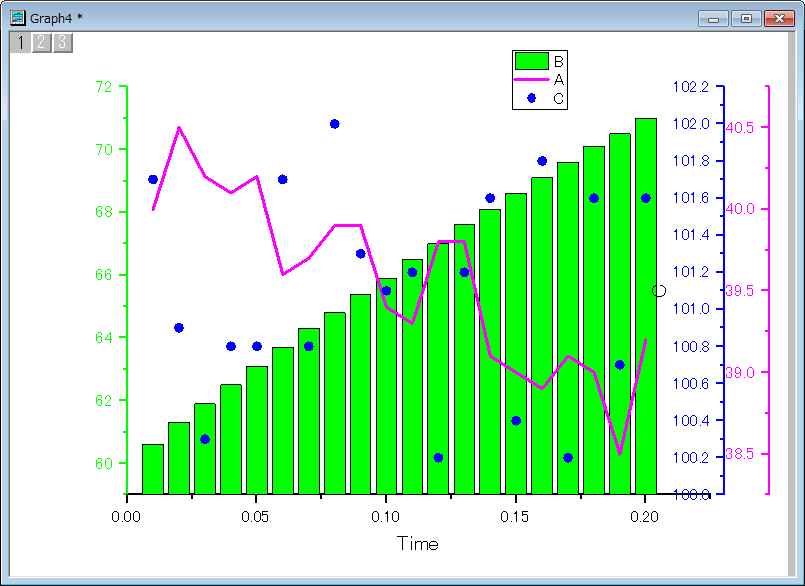
Task: Switch to layer 3 icon
Action: click(x=63, y=43)
